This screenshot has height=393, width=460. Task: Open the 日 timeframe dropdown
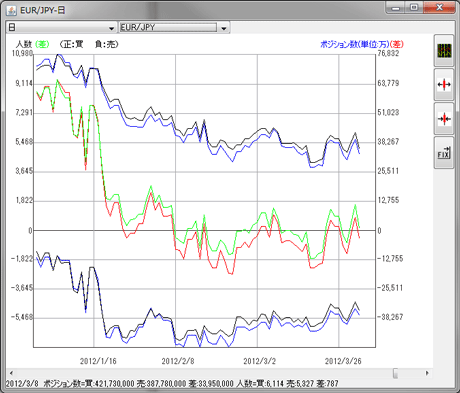tap(61, 28)
